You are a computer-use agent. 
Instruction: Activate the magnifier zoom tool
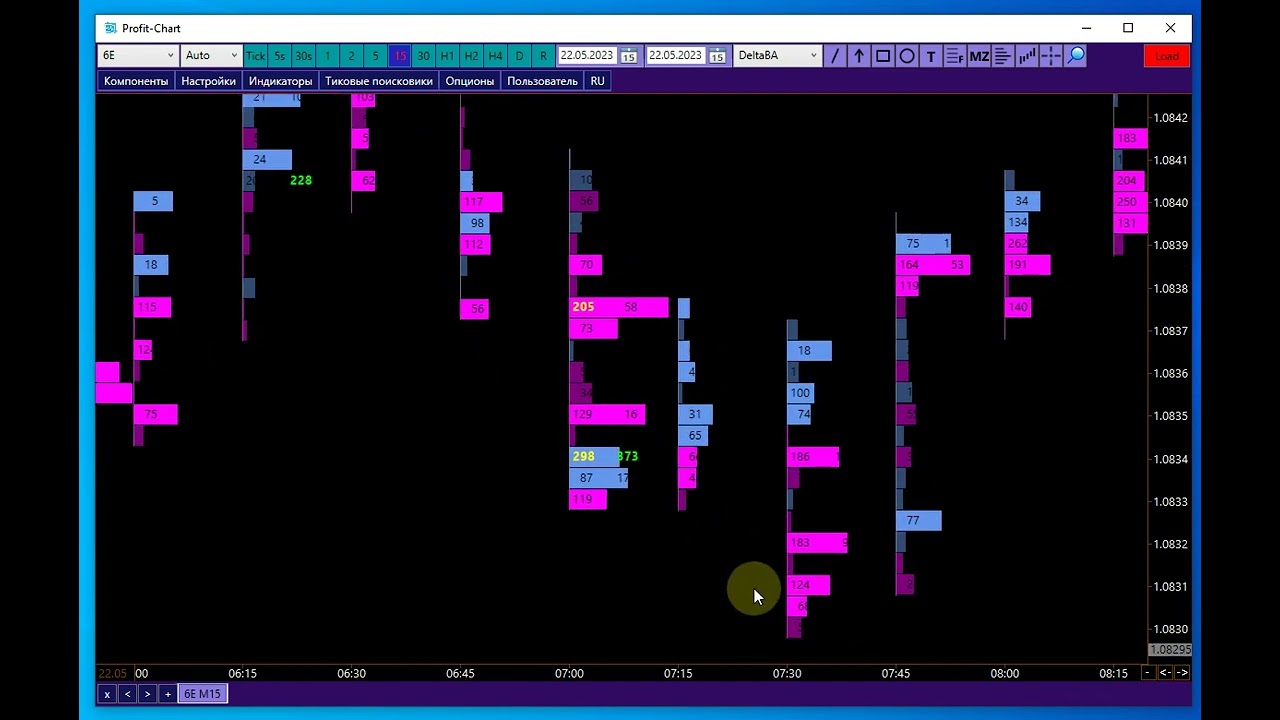1076,56
